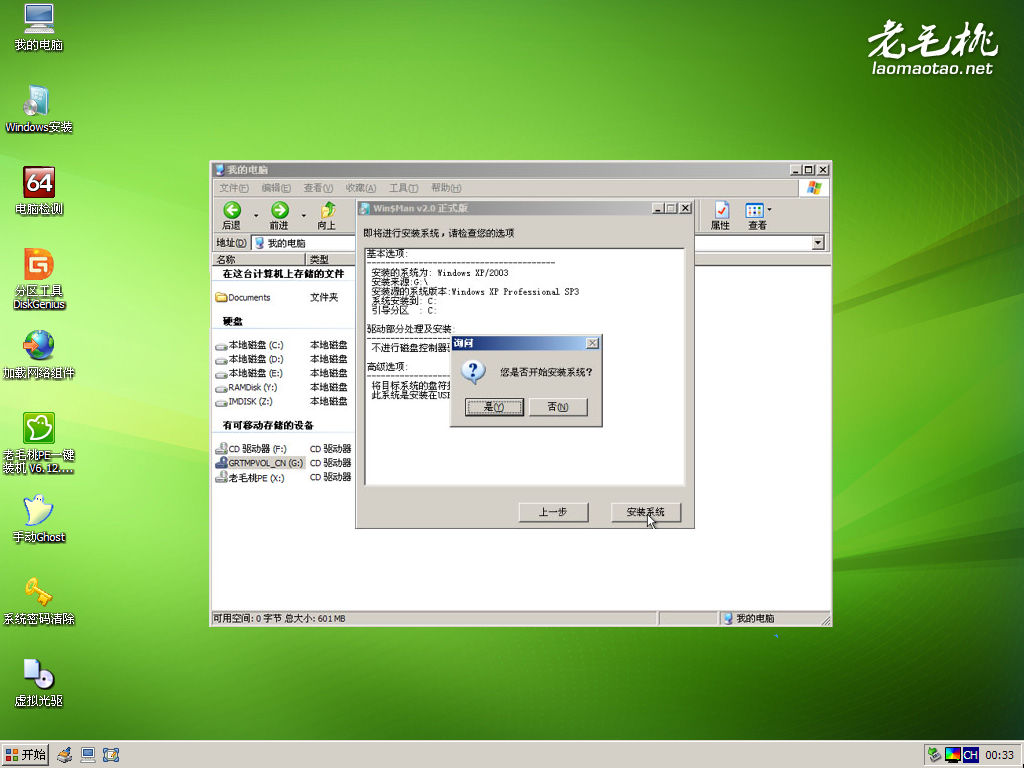The width and height of the screenshot is (1024, 768).
Task: Close the 询问 dialog
Action: click(x=592, y=344)
